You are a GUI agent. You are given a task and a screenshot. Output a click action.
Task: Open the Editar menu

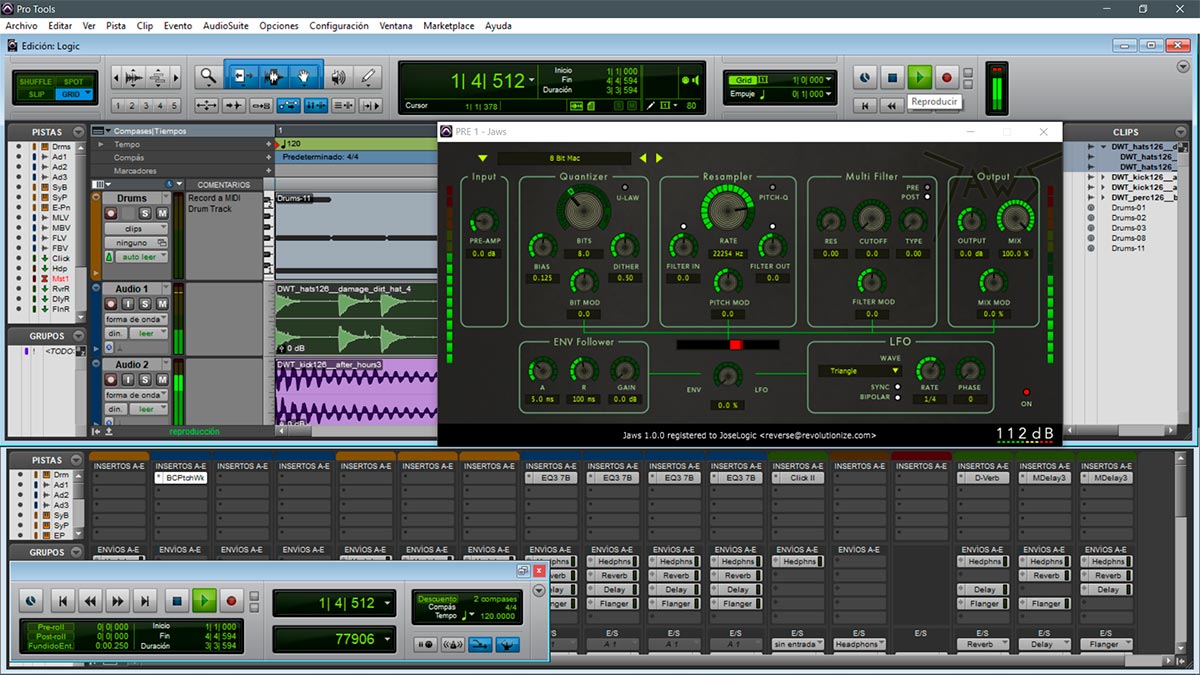tap(60, 25)
